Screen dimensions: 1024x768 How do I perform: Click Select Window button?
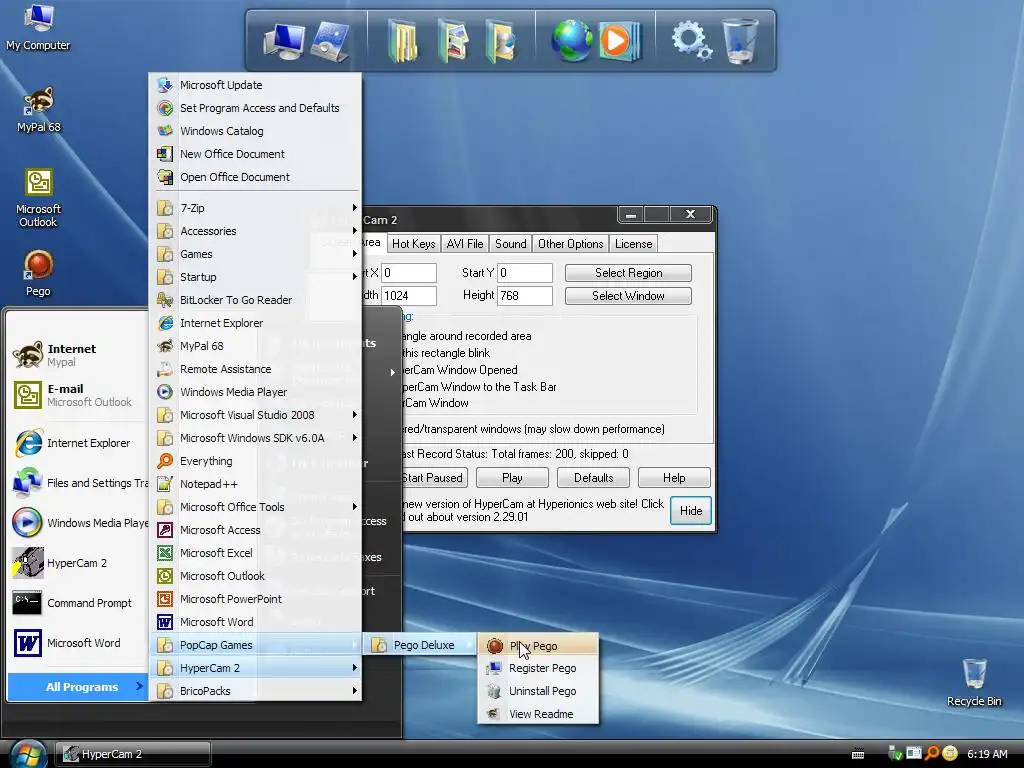click(x=628, y=296)
